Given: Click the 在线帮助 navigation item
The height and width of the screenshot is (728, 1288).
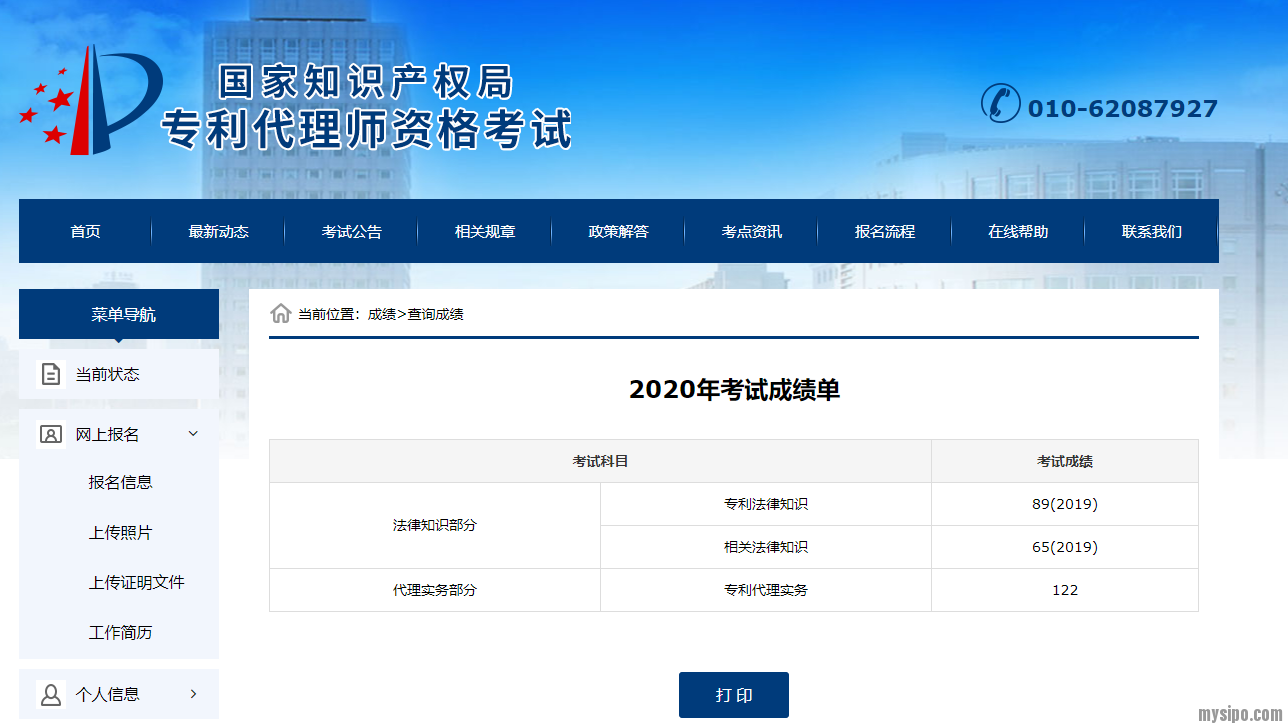Looking at the screenshot, I should point(1018,232).
